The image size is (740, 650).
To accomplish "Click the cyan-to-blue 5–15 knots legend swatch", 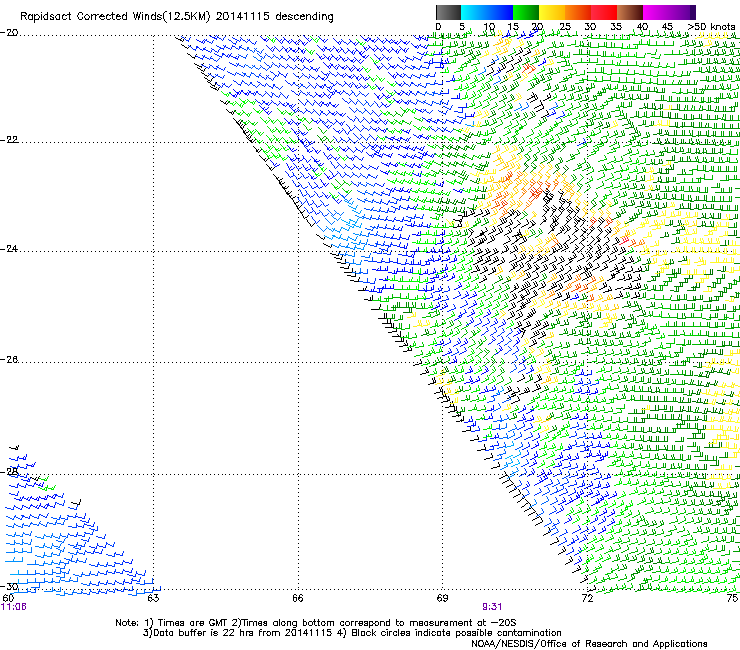I will pyautogui.click(x=487, y=12).
